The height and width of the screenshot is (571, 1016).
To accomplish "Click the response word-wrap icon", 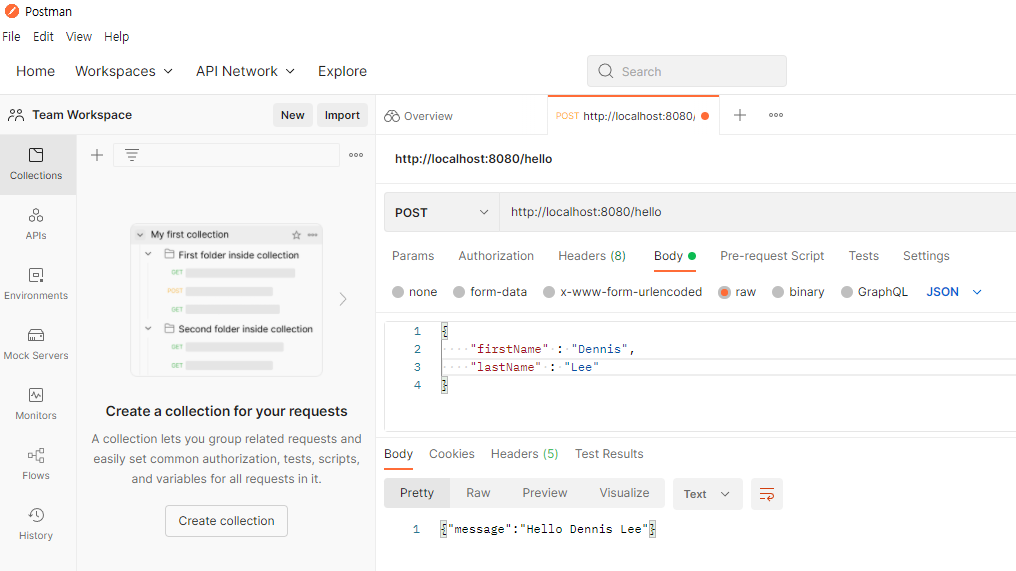I will click(767, 494).
